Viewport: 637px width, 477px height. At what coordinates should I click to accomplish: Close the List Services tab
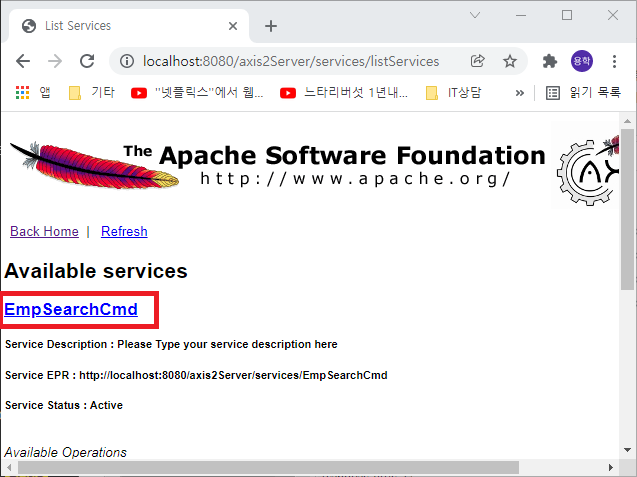click(233, 26)
